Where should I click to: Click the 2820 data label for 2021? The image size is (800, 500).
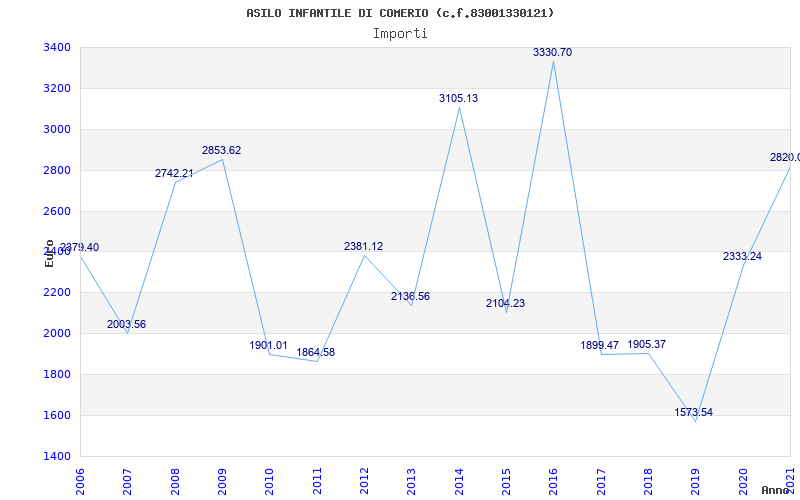click(x=785, y=157)
